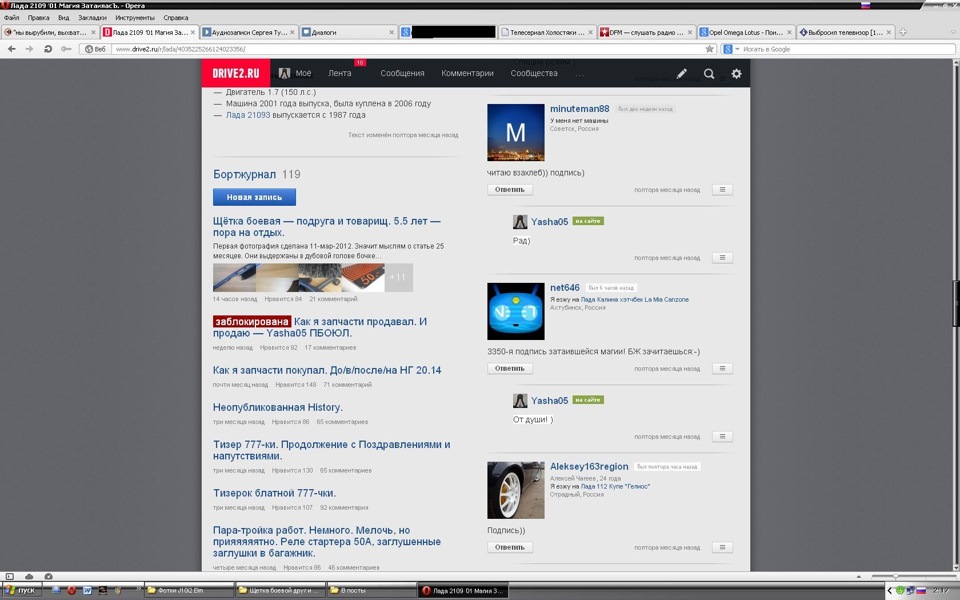This screenshot has width=960, height=600.
Task: Open comment menu for minuteman88's comment
Action: coord(722,190)
